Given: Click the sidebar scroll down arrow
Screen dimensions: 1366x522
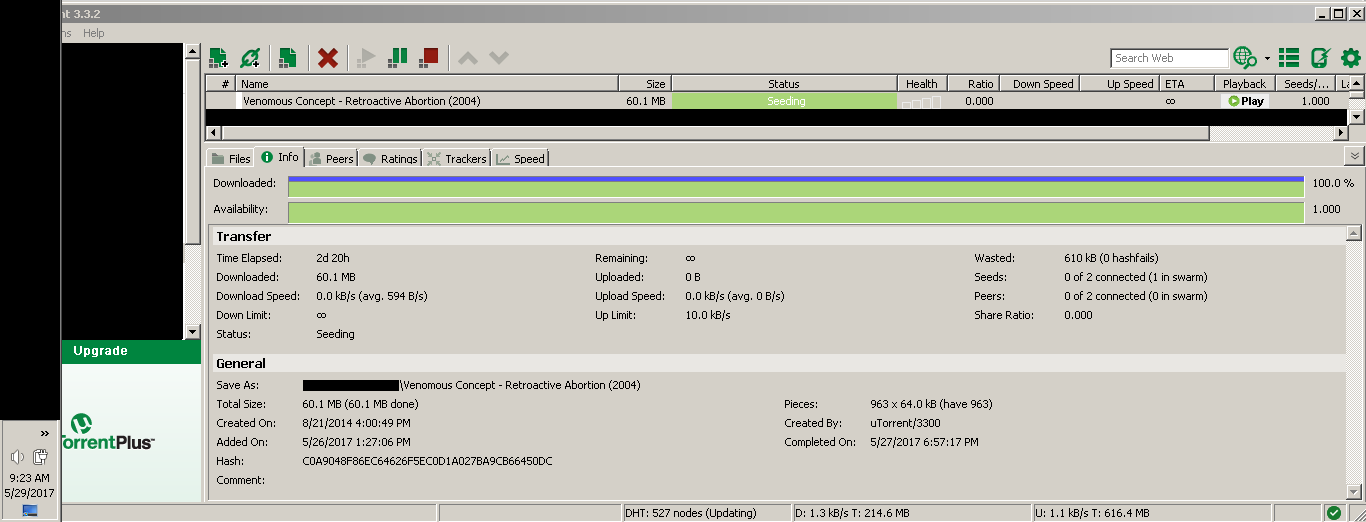Looking at the screenshot, I should [x=193, y=332].
